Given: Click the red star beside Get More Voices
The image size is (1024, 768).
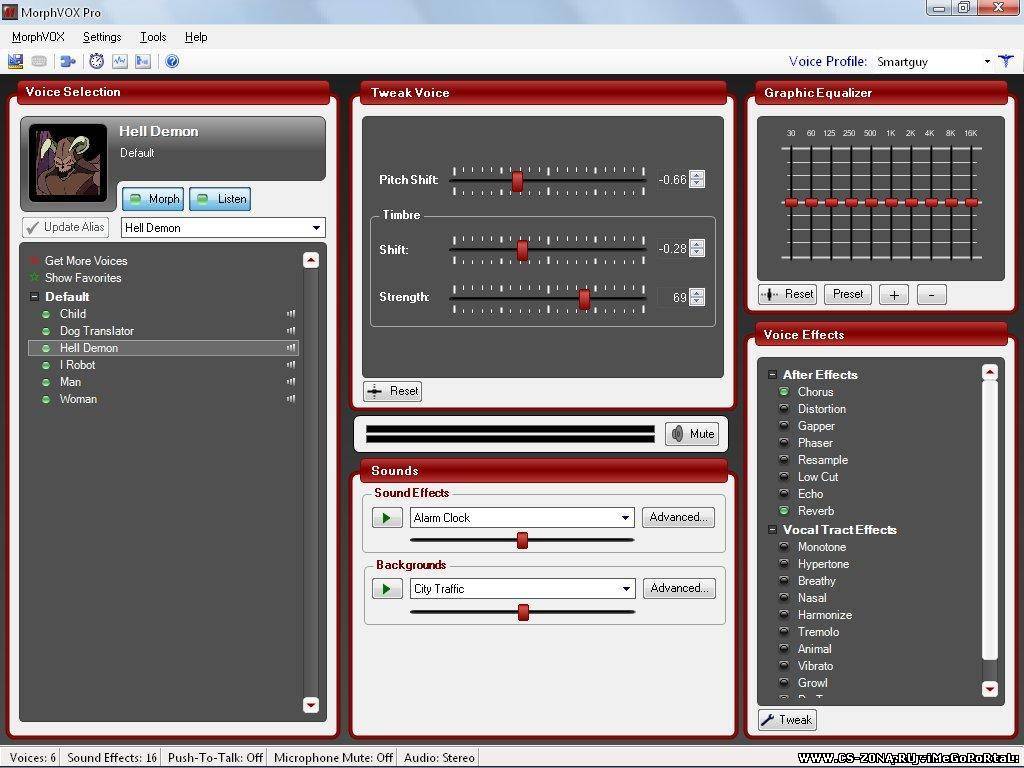Looking at the screenshot, I should coord(35,261).
